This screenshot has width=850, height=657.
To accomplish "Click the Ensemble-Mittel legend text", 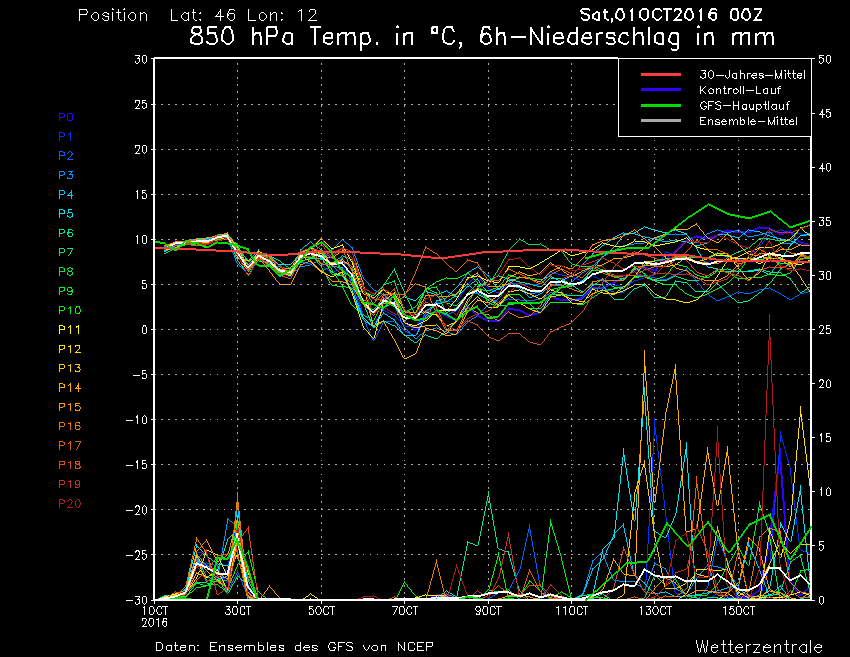I will coord(748,120).
